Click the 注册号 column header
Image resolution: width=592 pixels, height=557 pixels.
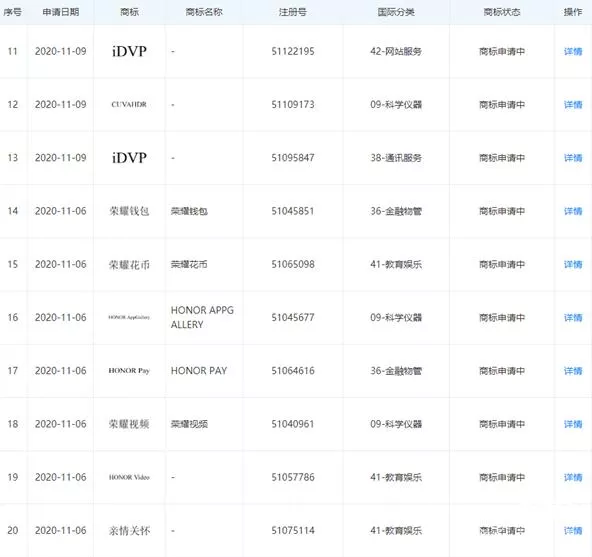293,12
